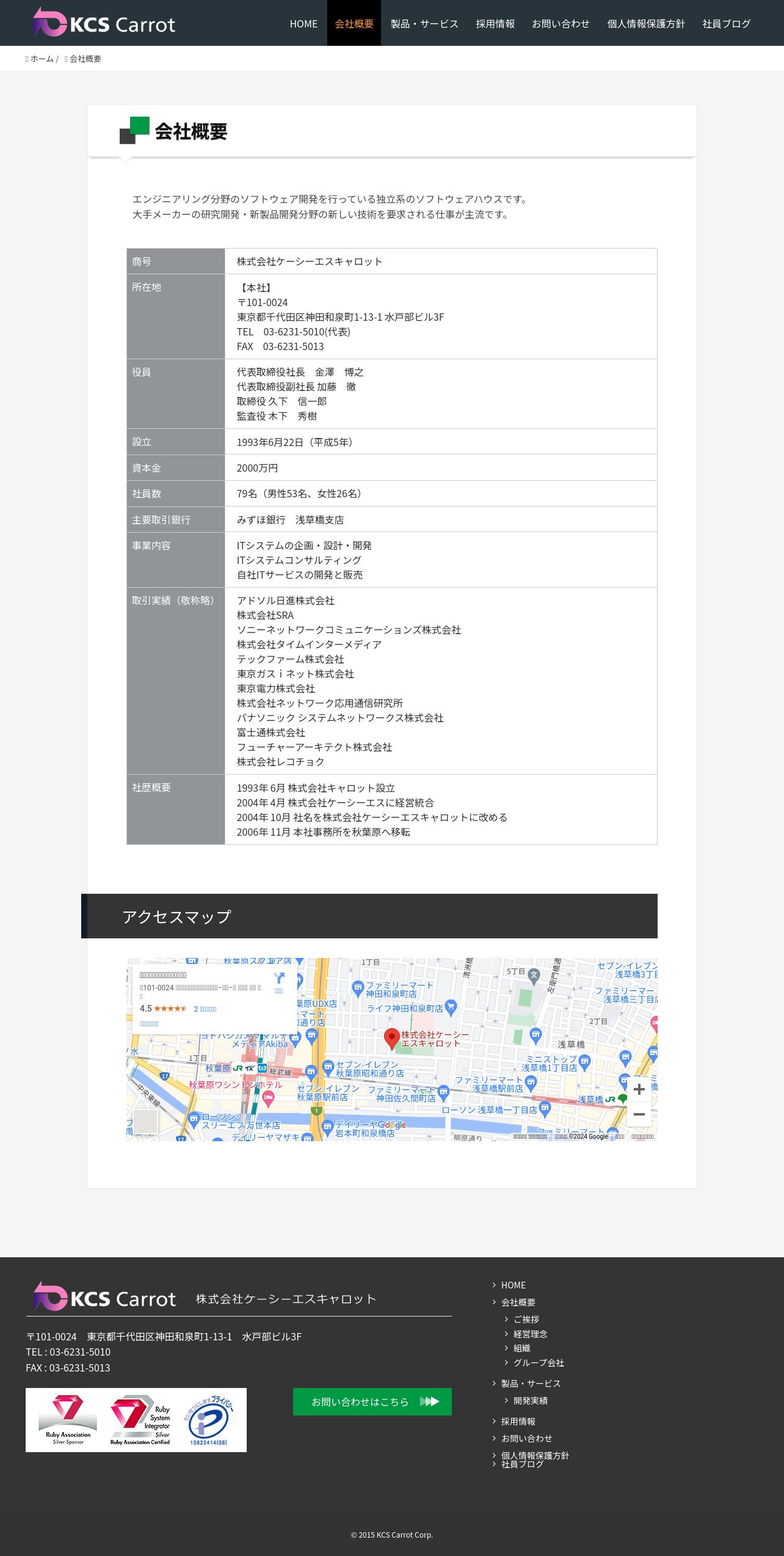
Task: Click the KCS Carrot logo in header
Action: point(104,23)
